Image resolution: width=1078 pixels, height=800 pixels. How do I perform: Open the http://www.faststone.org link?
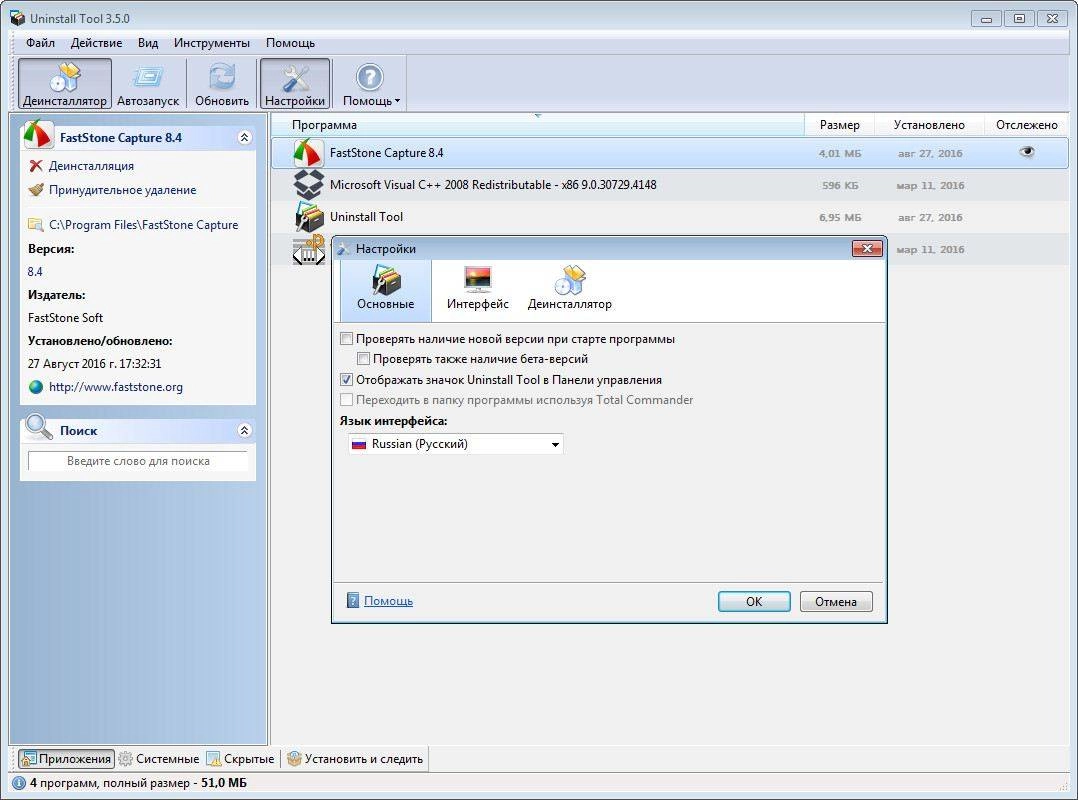coord(116,387)
